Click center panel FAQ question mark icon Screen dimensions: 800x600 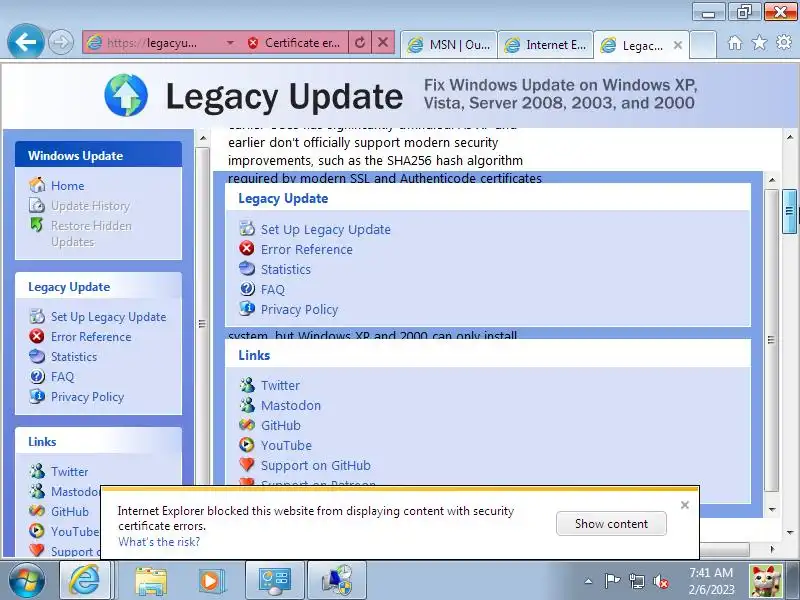tap(247, 289)
